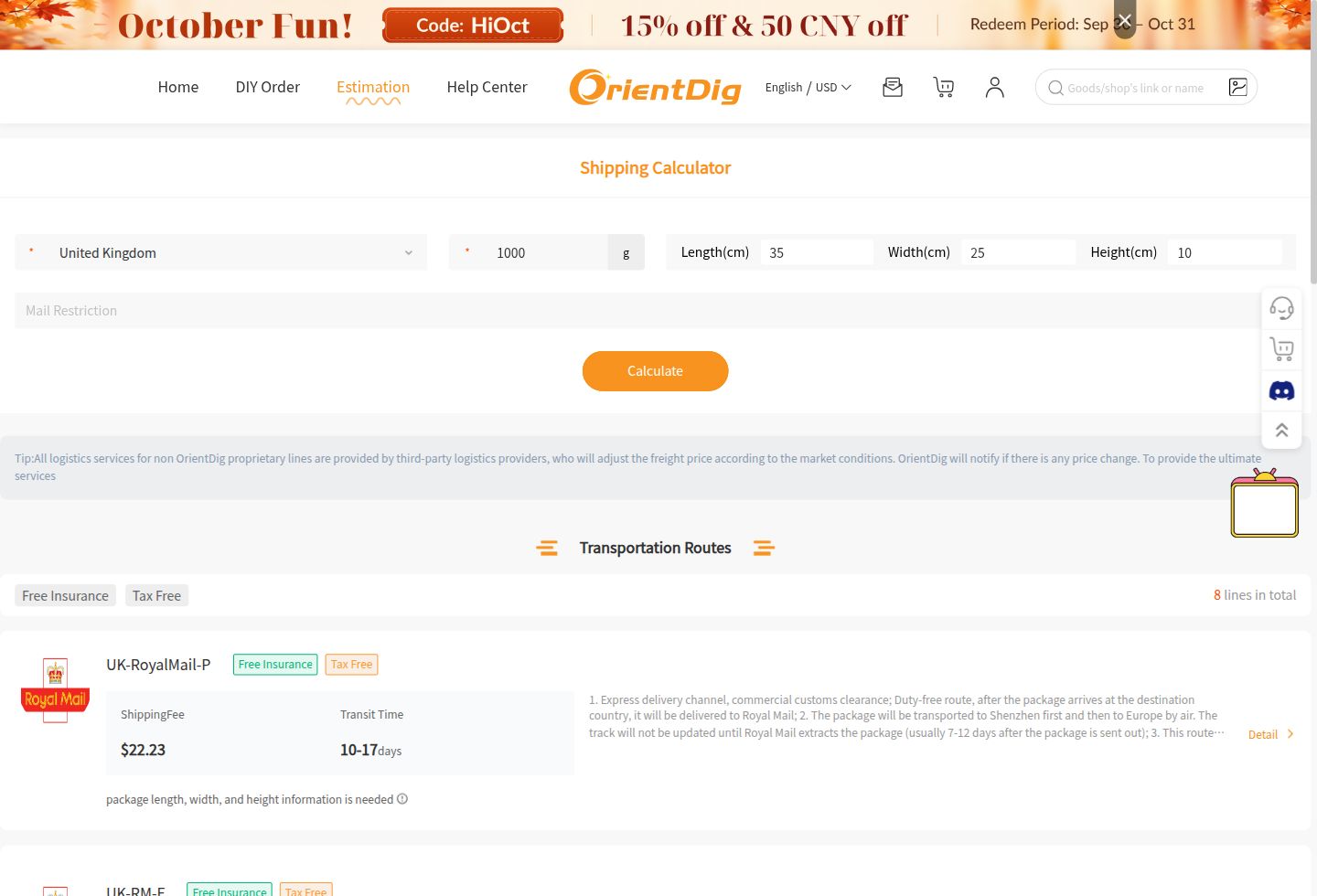Click the Royal Mail logo for UK-RoyalMail-P
Image resolution: width=1317 pixels, height=896 pixels.
click(55, 690)
